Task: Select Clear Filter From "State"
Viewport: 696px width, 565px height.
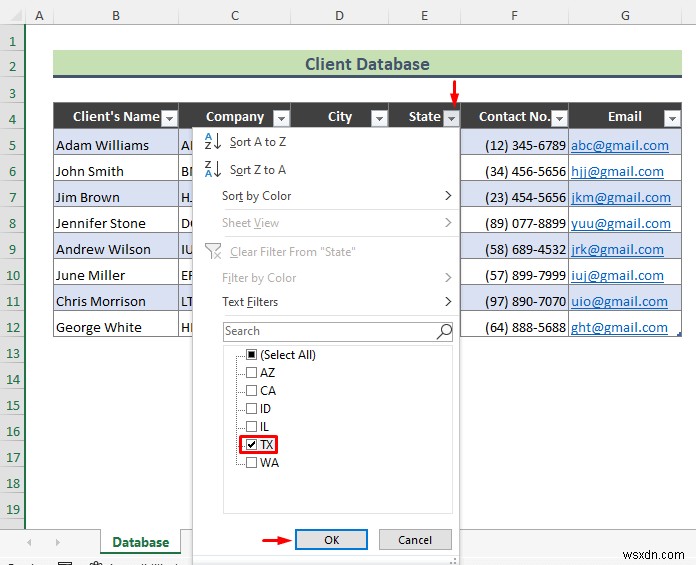Action: point(326,252)
